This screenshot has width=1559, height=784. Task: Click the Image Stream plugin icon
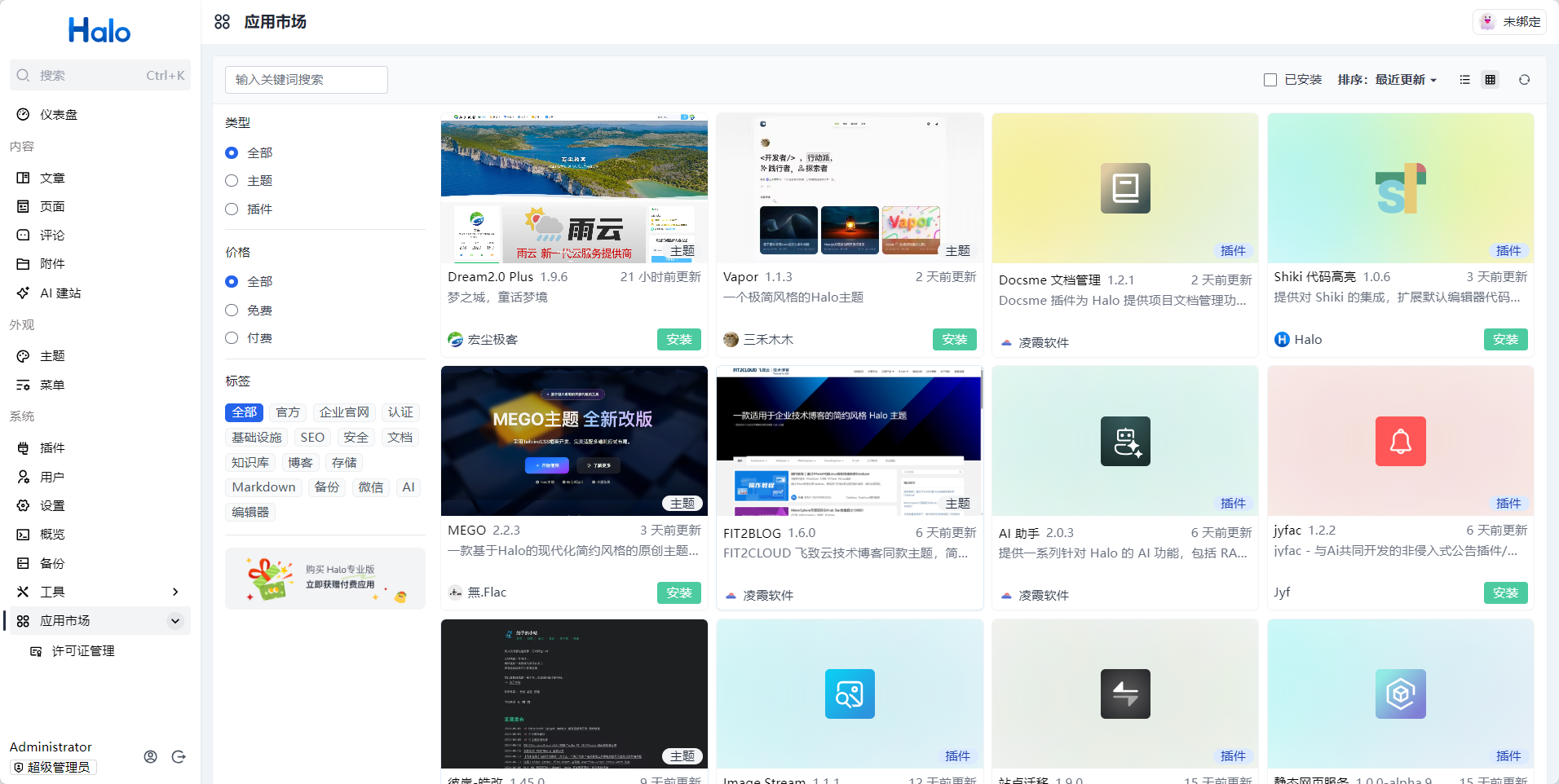pyautogui.click(x=850, y=694)
